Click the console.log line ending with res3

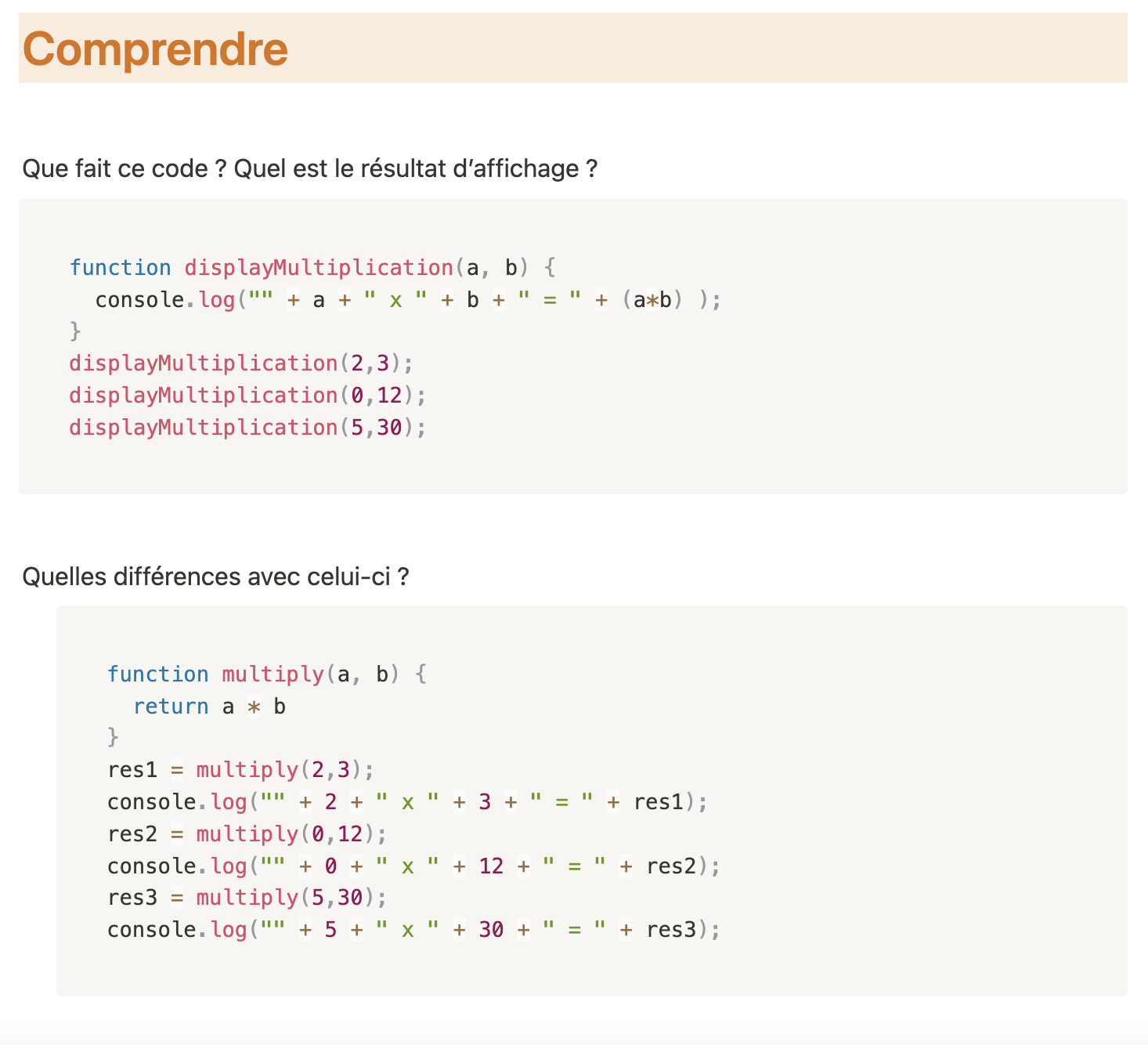413,930
